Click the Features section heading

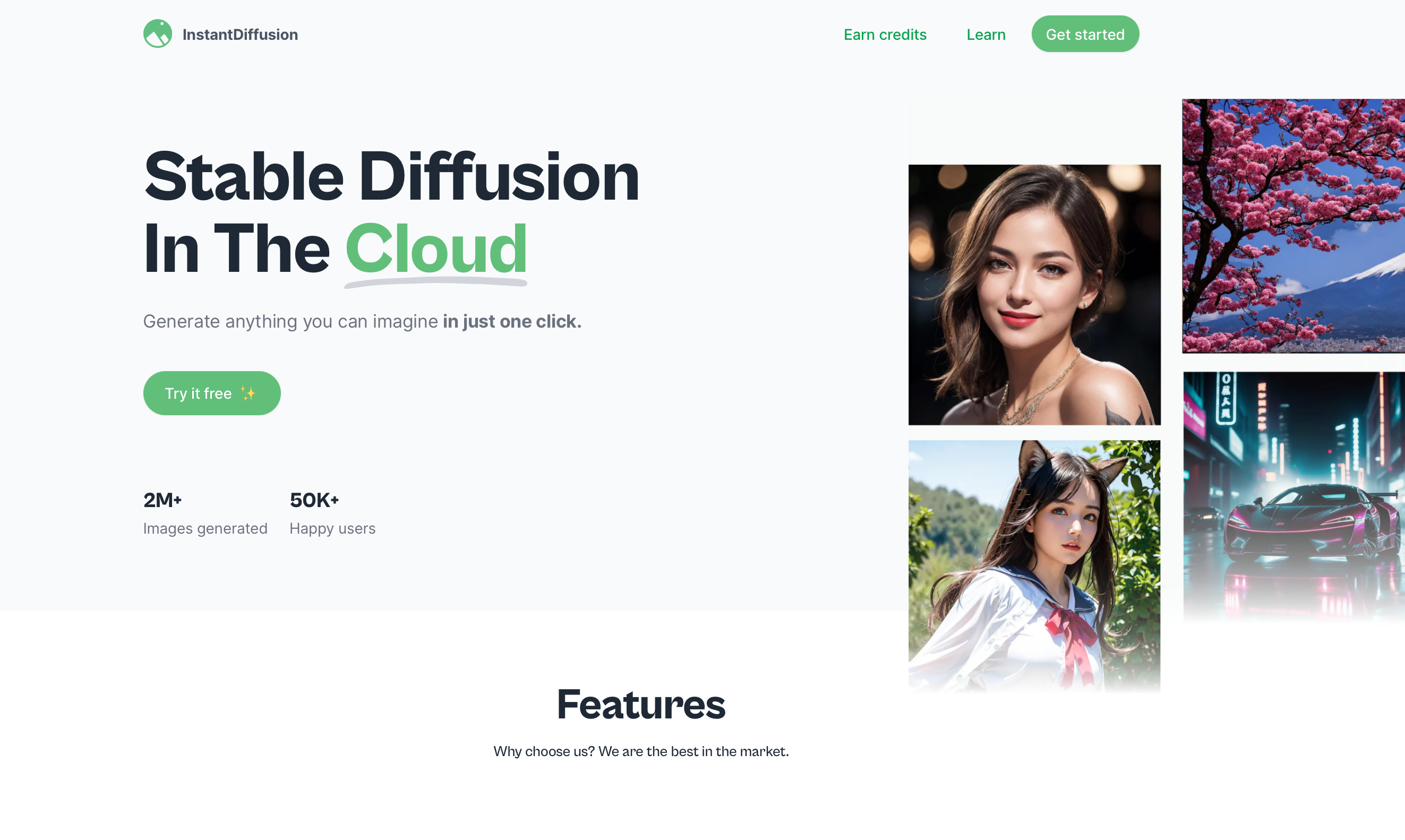640,705
